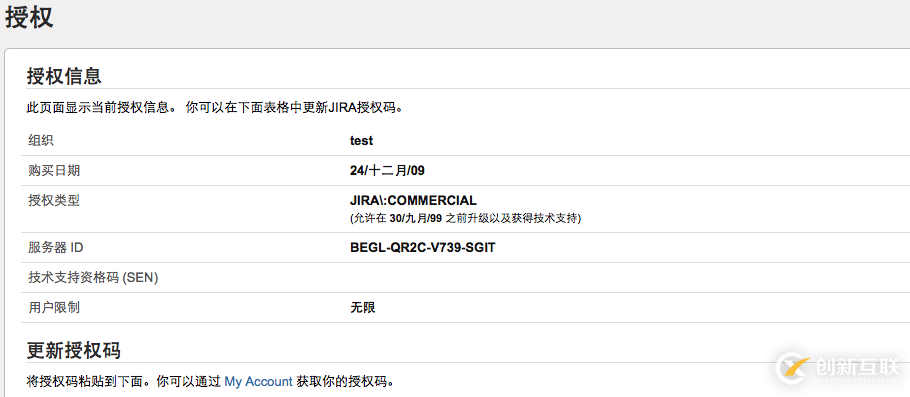
Task: Click the 更新授权码 section heading
Action: click(x=74, y=351)
